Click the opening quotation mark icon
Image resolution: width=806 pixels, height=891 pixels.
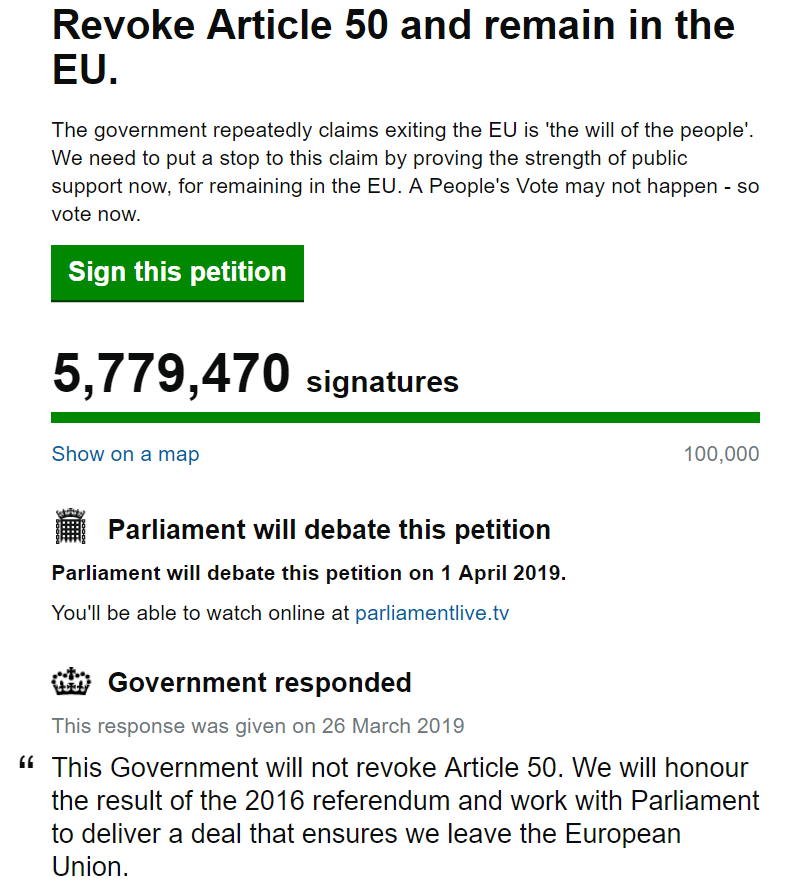click(x=27, y=762)
